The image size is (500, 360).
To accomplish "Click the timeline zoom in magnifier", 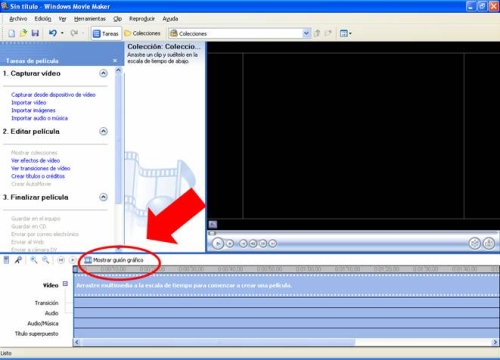I will coord(34,260).
